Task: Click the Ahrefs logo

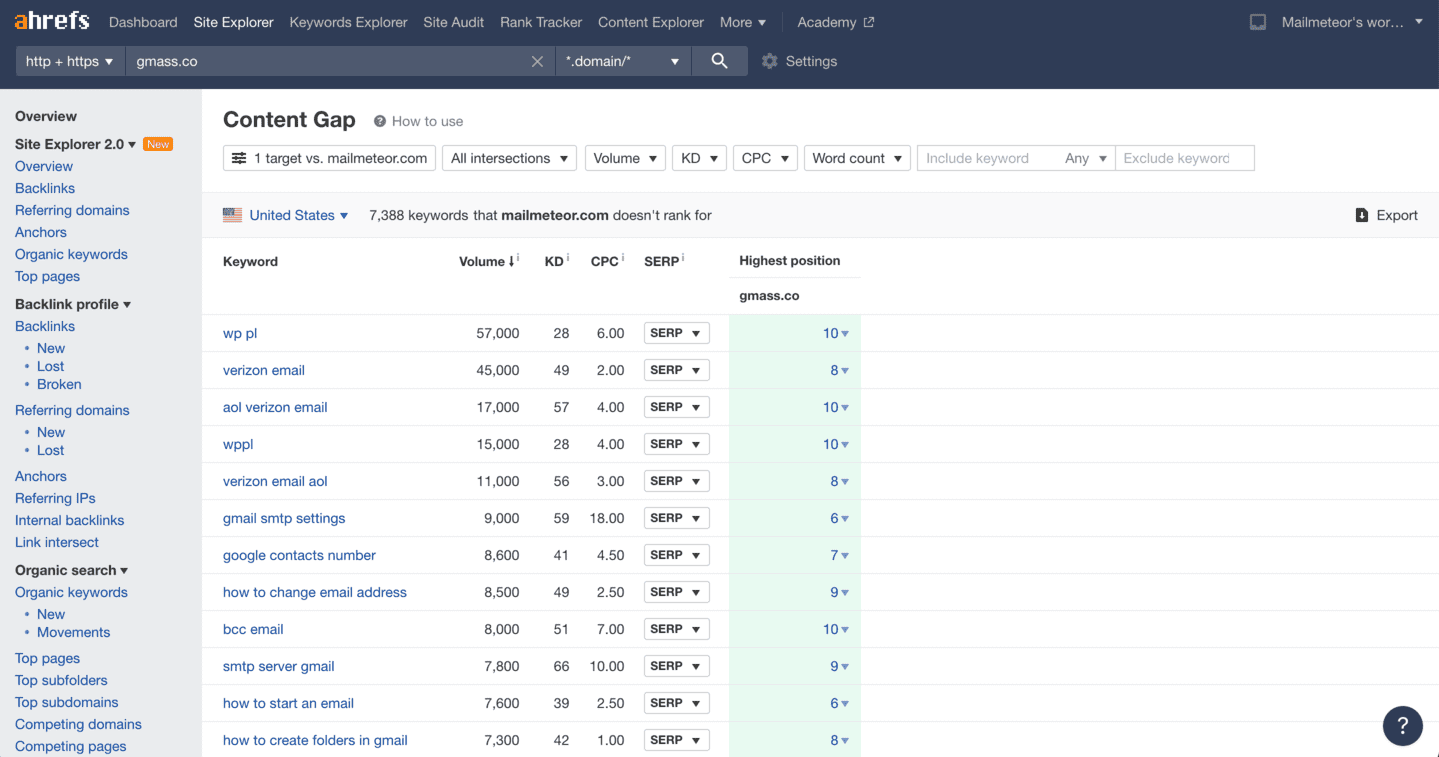Action: pyautogui.click(x=52, y=21)
